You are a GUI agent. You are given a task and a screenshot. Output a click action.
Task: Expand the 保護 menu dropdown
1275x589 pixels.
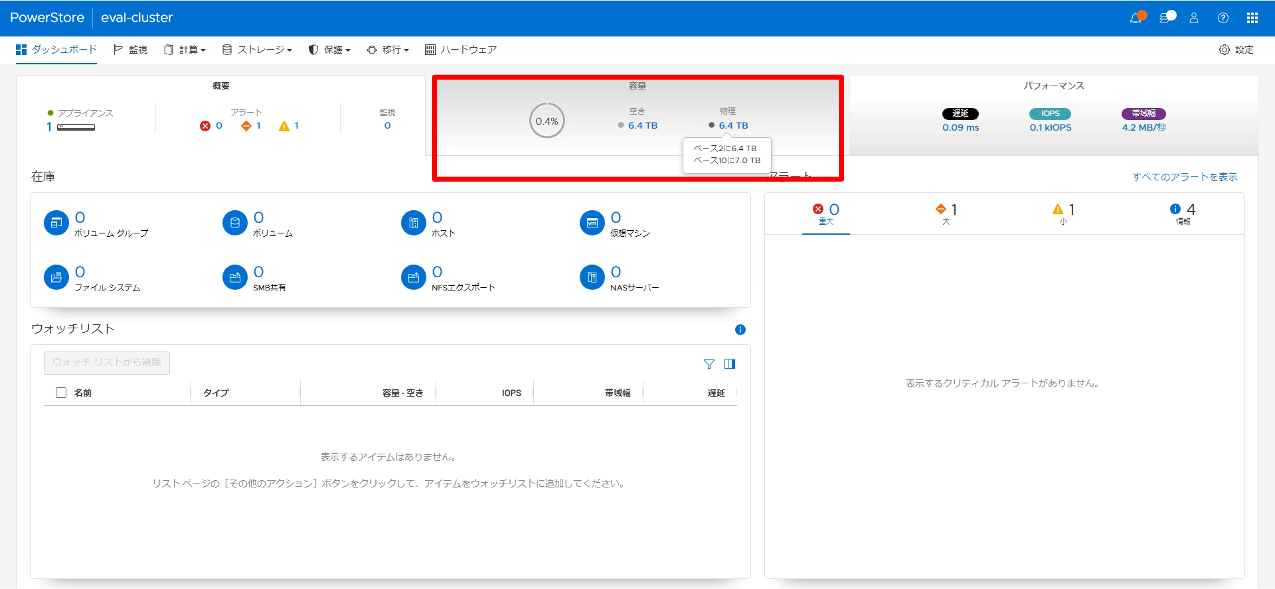click(329, 50)
